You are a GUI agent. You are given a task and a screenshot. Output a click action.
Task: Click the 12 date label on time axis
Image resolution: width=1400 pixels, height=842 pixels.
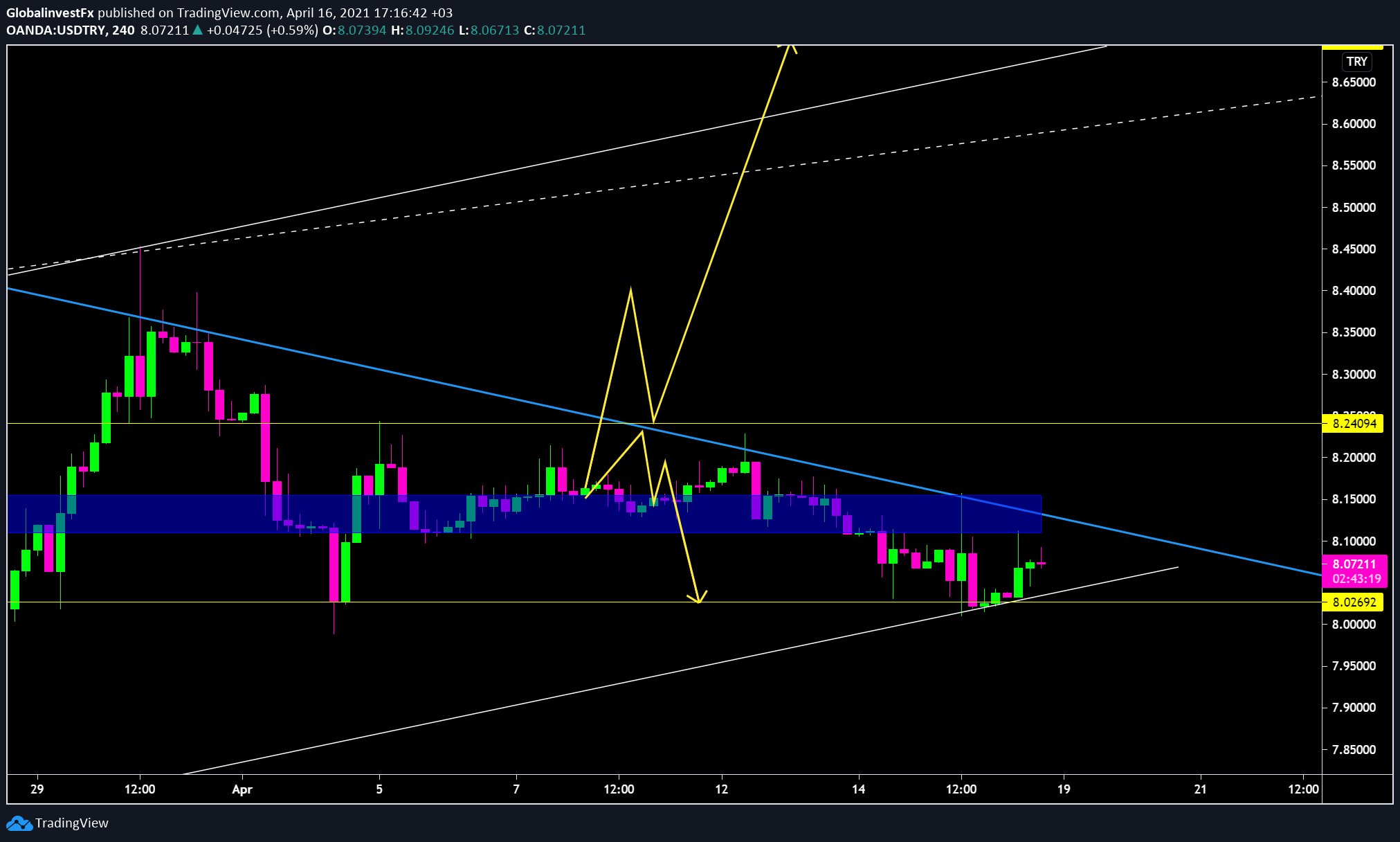pyautogui.click(x=722, y=789)
